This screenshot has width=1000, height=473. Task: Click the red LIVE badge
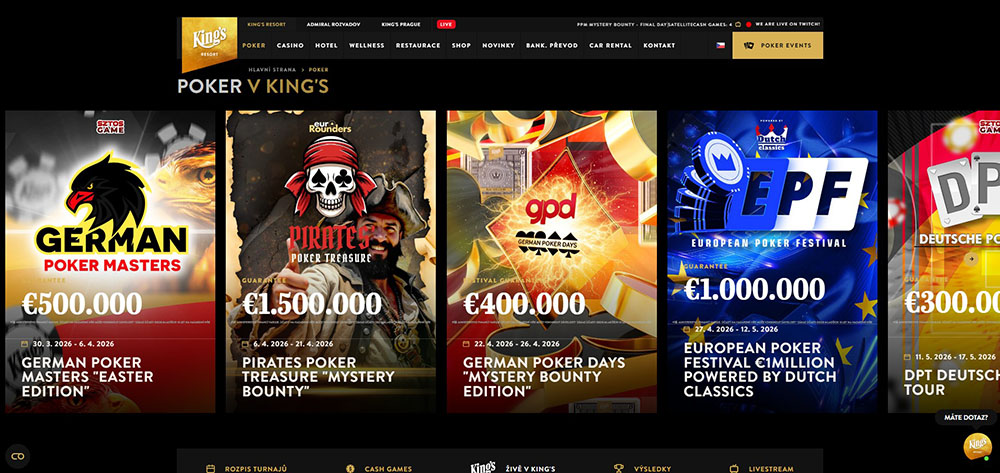[x=446, y=24]
